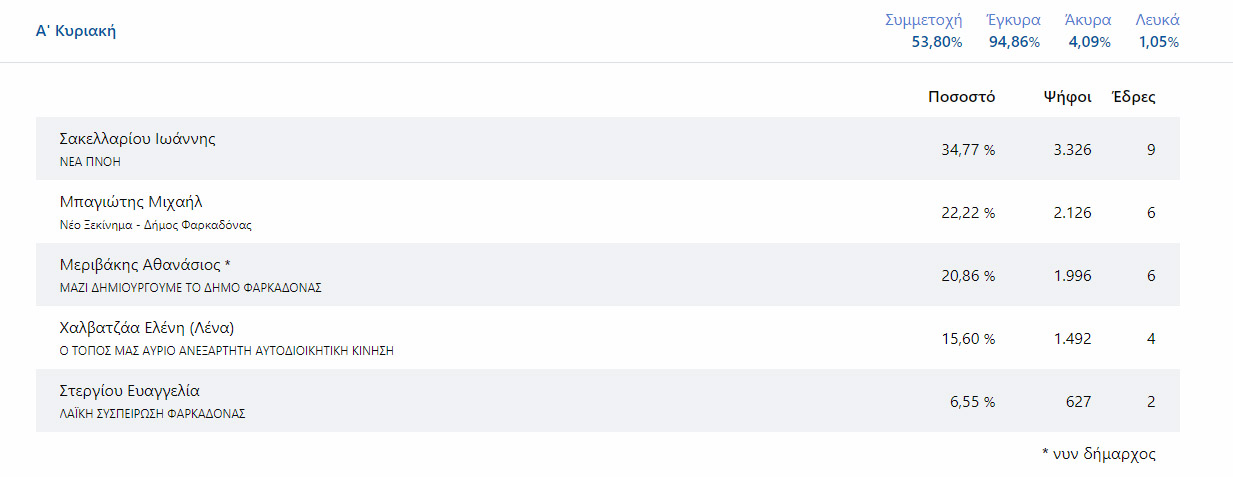1233x477 pixels.
Task: Click the ΝΕΑ ΠΝΟΗ party label
Action: click(x=90, y=161)
